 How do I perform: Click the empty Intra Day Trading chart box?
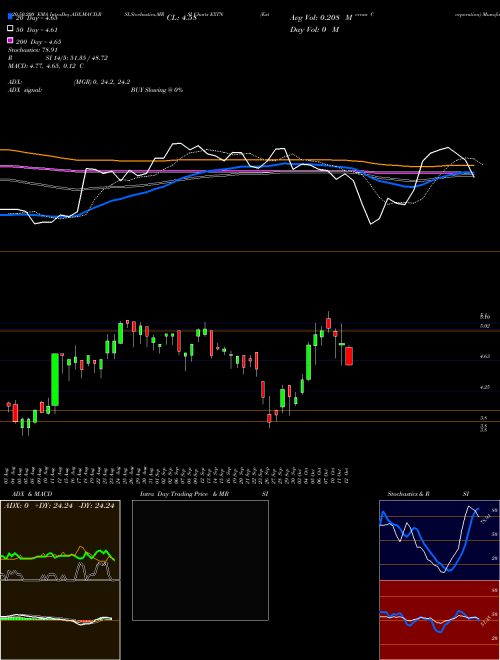pyautogui.click(x=200, y=560)
